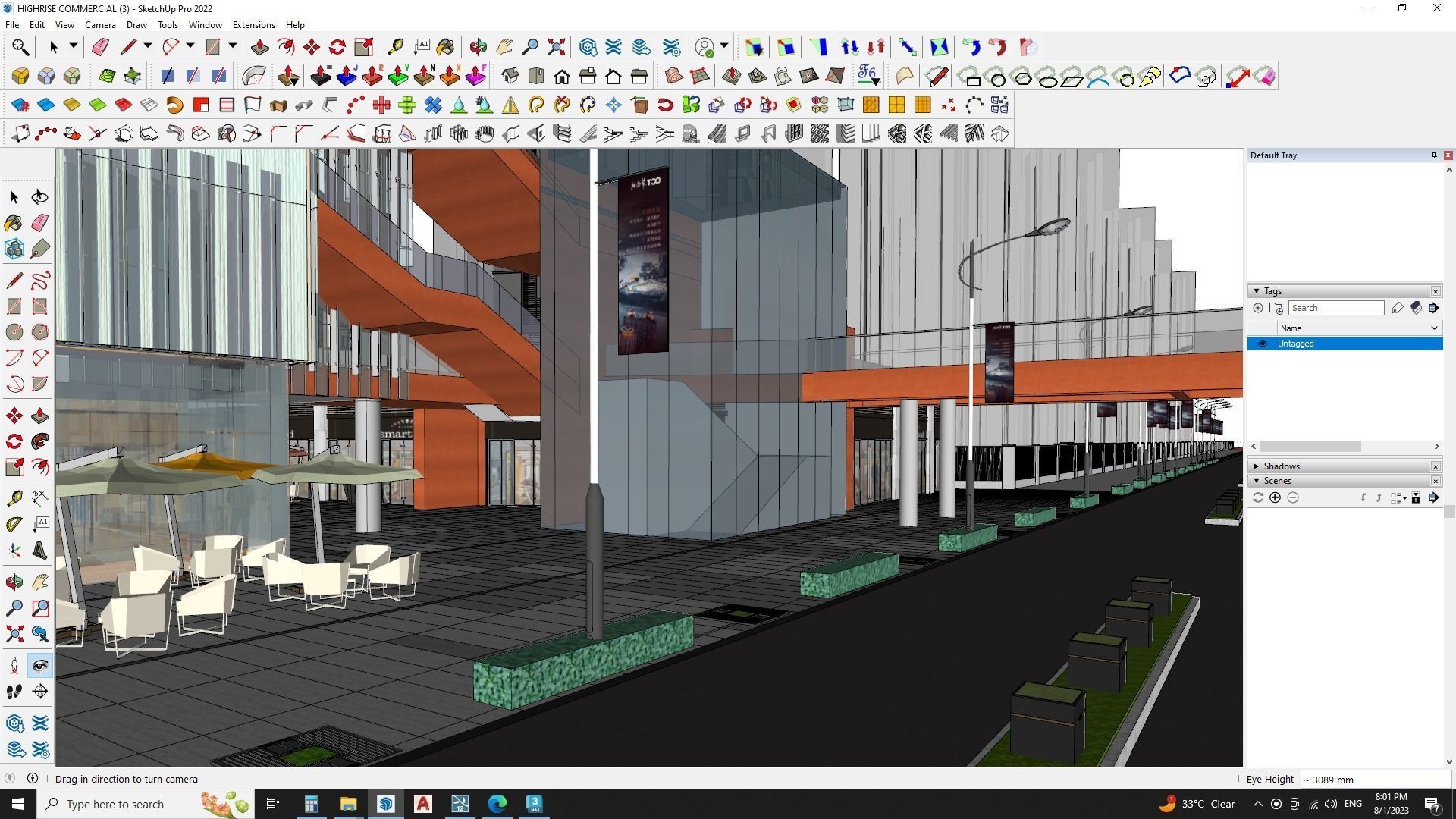Select the Rotate tool in left toolbar

pyautogui.click(x=14, y=441)
